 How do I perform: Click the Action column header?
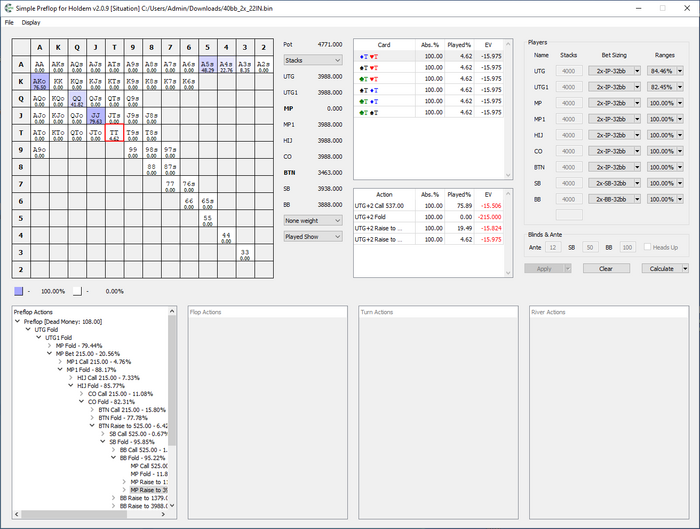tap(384, 194)
